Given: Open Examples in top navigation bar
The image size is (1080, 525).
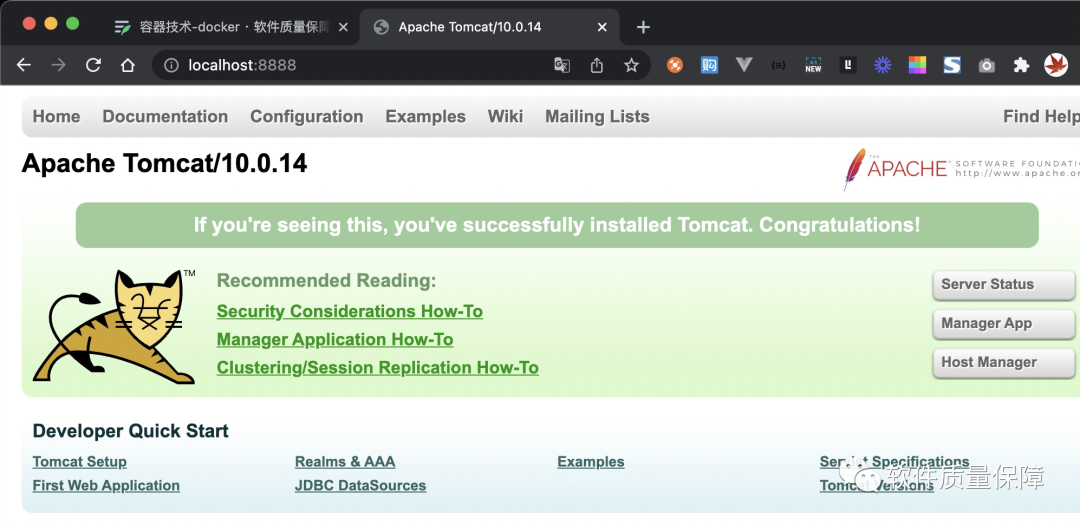Looking at the screenshot, I should [426, 116].
